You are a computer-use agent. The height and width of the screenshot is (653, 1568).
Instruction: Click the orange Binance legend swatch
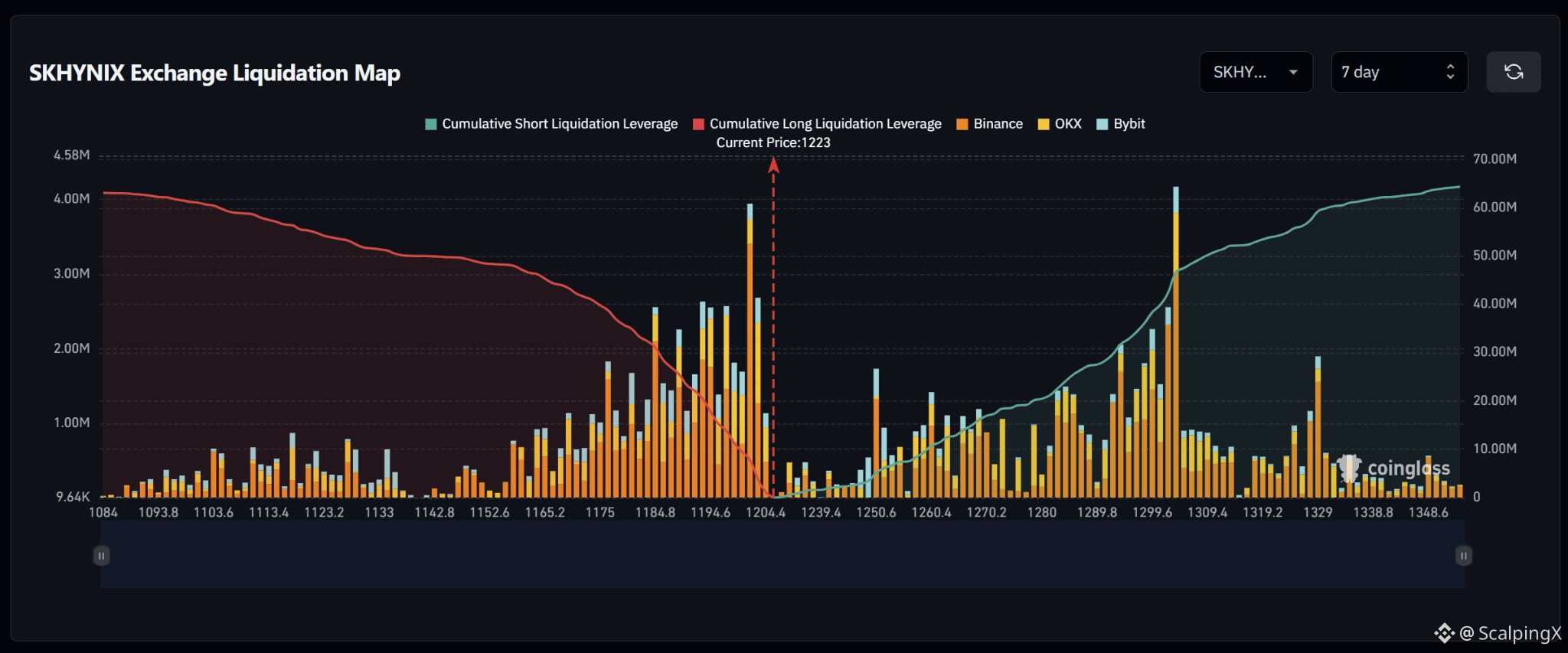pos(963,124)
